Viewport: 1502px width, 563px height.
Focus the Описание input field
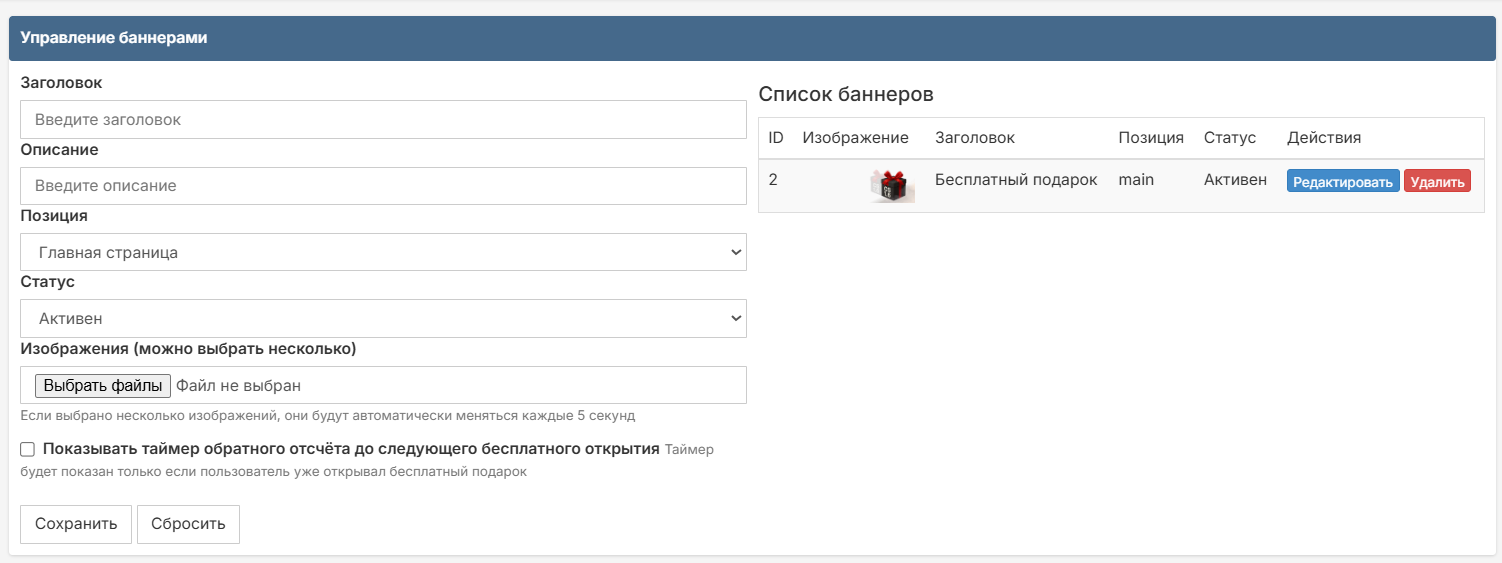[x=383, y=186]
